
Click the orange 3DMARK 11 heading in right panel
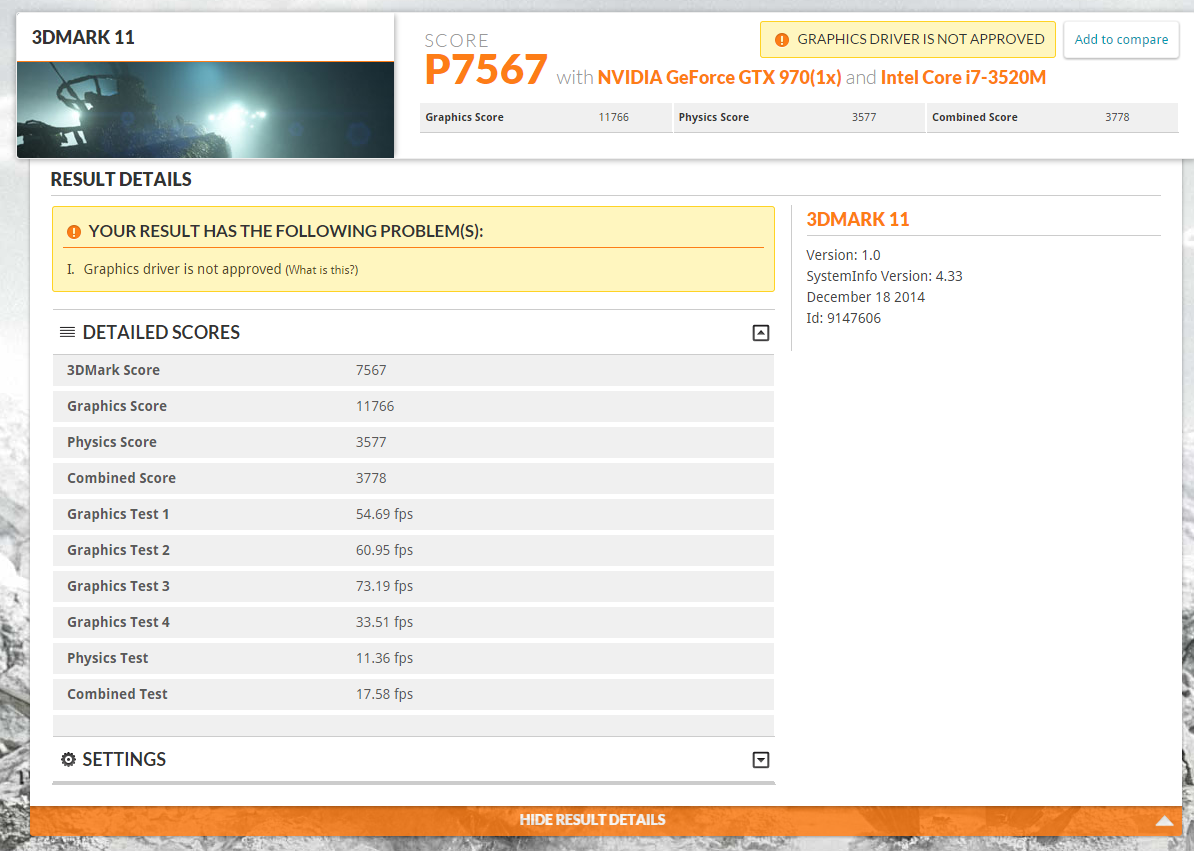point(857,219)
